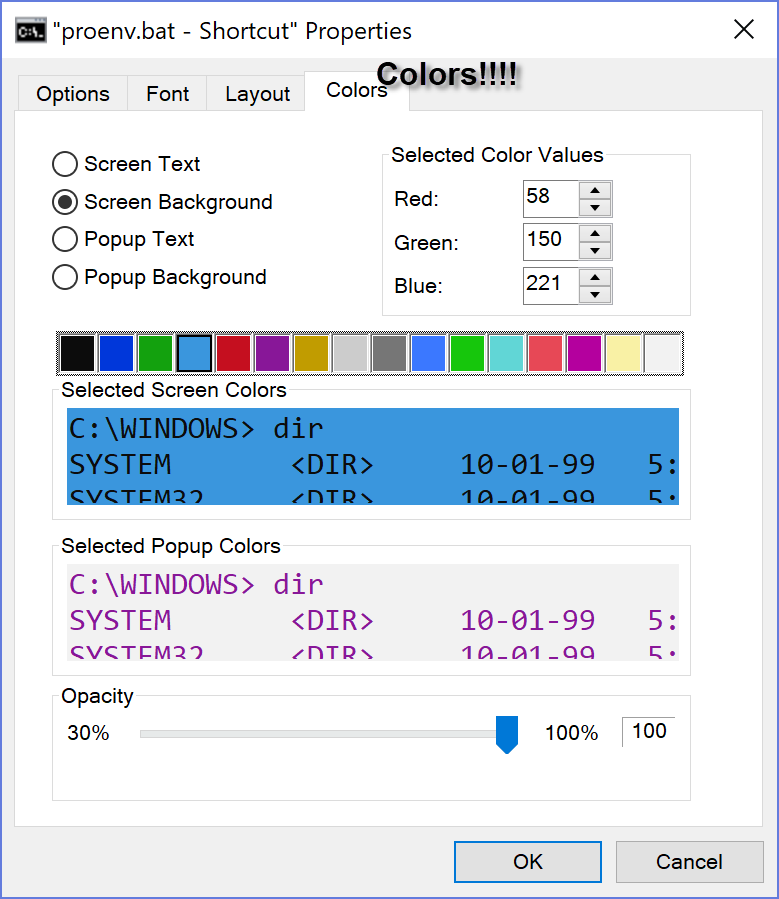Decrease the Blue value with down arrow
The height and width of the screenshot is (899, 779).
tap(595, 295)
